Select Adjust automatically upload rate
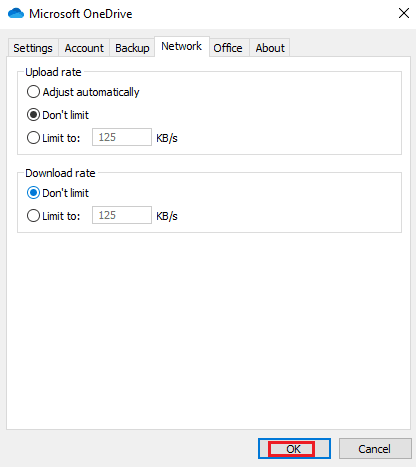This screenshot has height=467, width=416. (83, 92)
